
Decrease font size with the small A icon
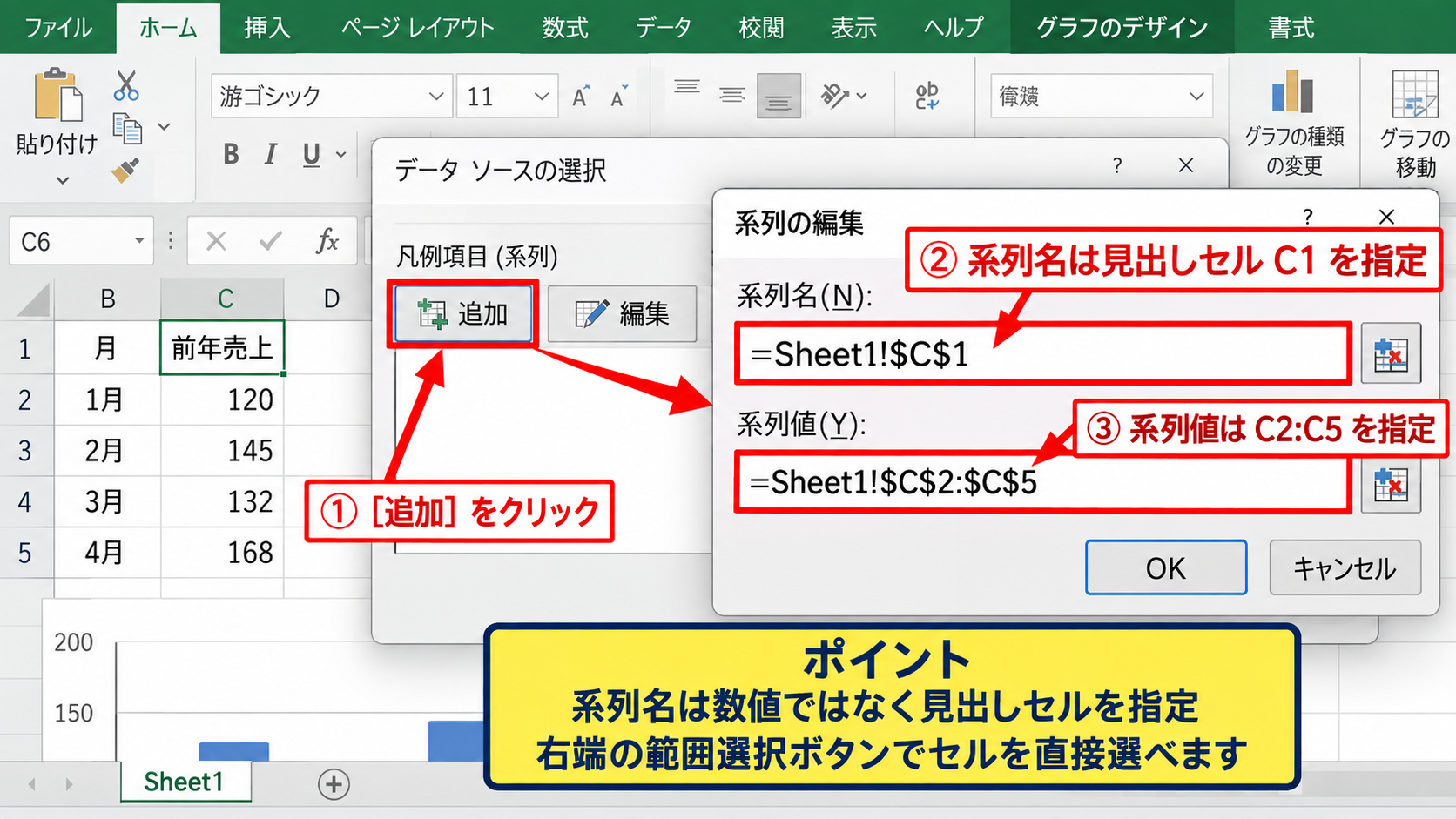[619, 96]
